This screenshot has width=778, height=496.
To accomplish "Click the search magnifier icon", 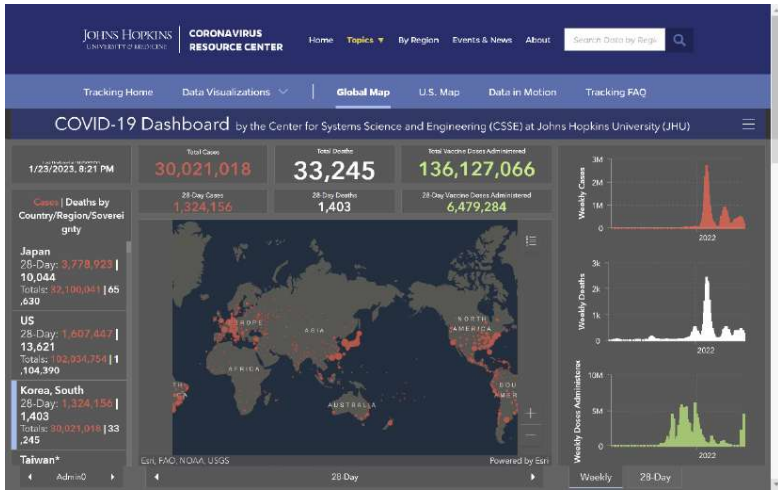I will tap(679, 40).
